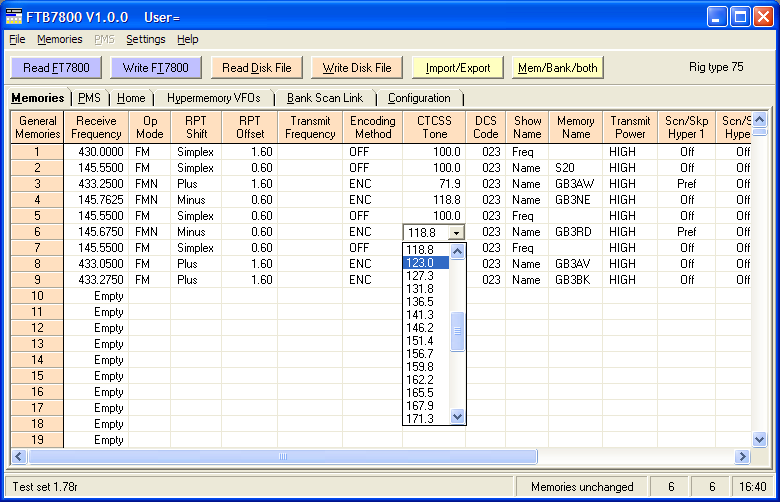Click the Read FT7800 button
Viewport: 780px width, 502px height.
tap(56, 68)
